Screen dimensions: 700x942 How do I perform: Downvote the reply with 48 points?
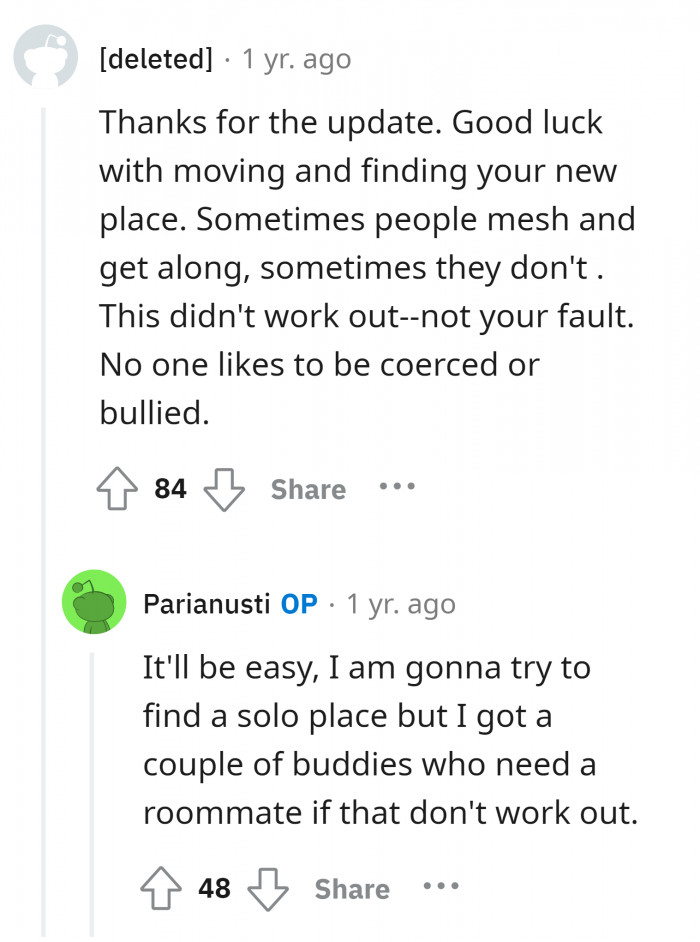[x=267, y=889]
